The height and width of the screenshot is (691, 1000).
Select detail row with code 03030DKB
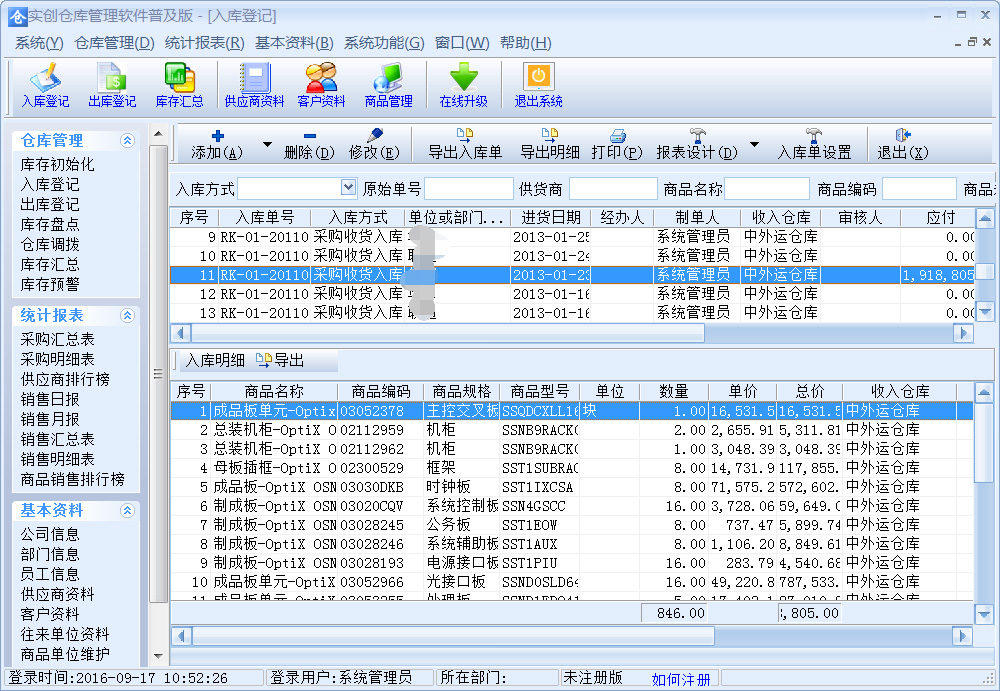click(x=572, y=487)
